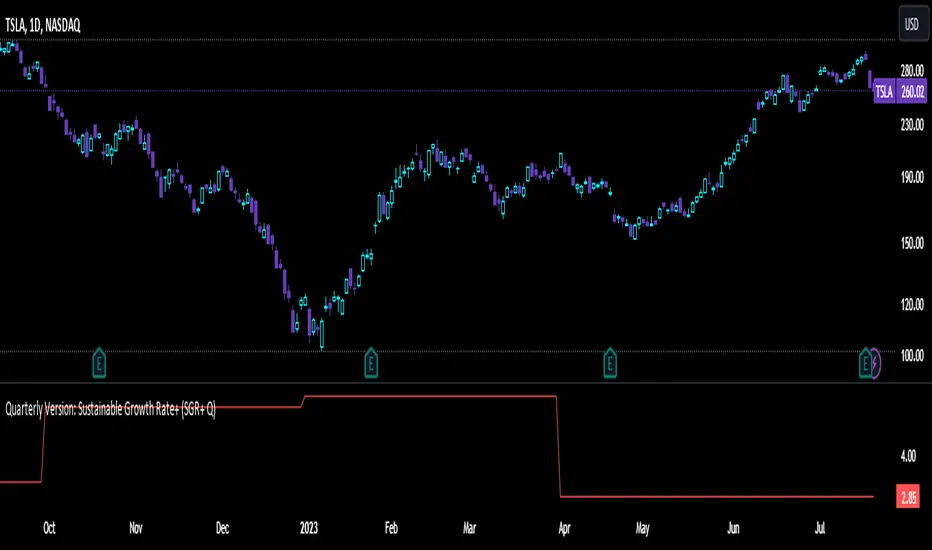Screen dimensions: 932x550
Task: Select the purple TSLA symbol price tag
Action: point(884,92)
